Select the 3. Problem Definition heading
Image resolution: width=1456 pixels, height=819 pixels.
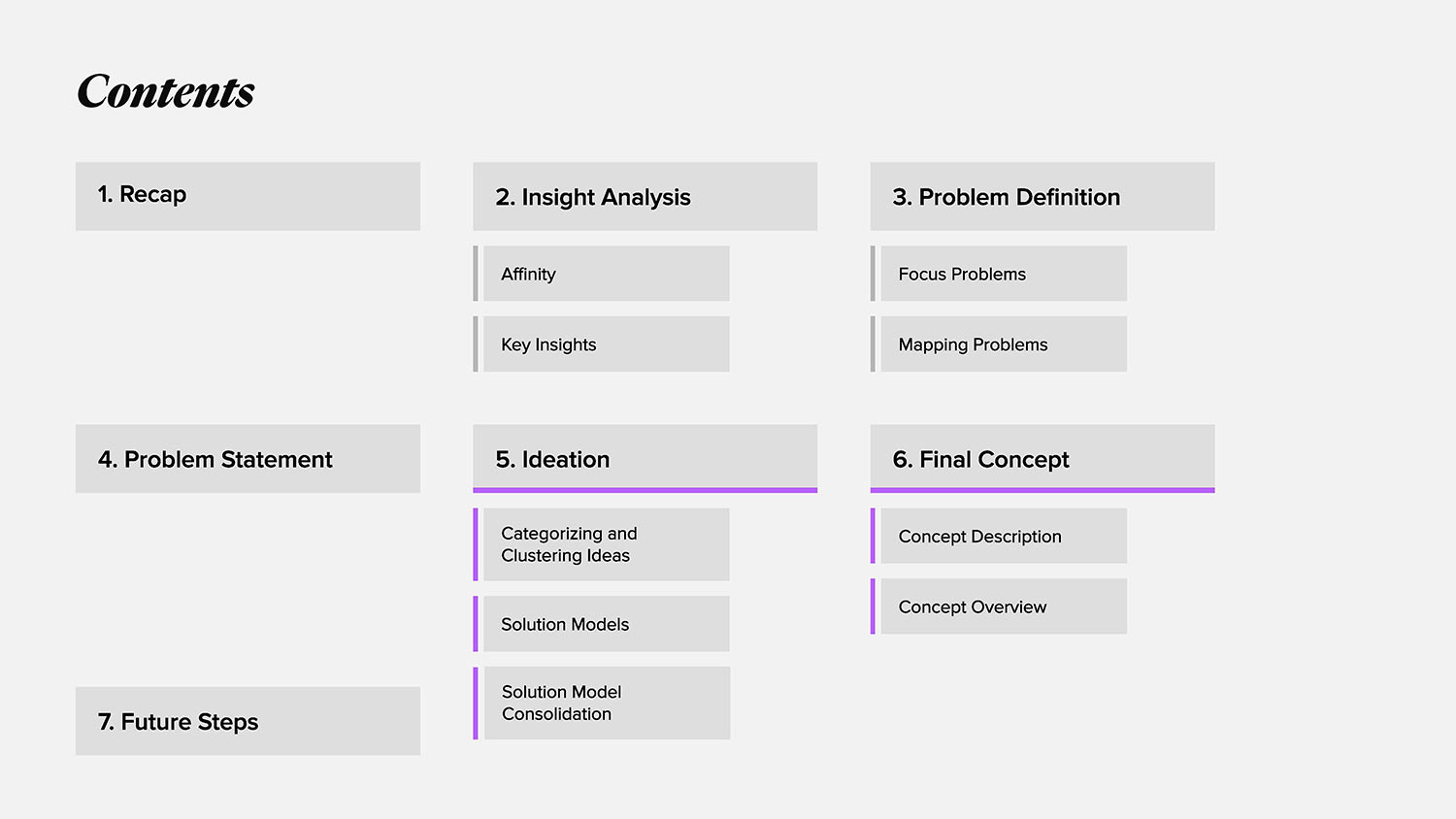coord(1042,196)
